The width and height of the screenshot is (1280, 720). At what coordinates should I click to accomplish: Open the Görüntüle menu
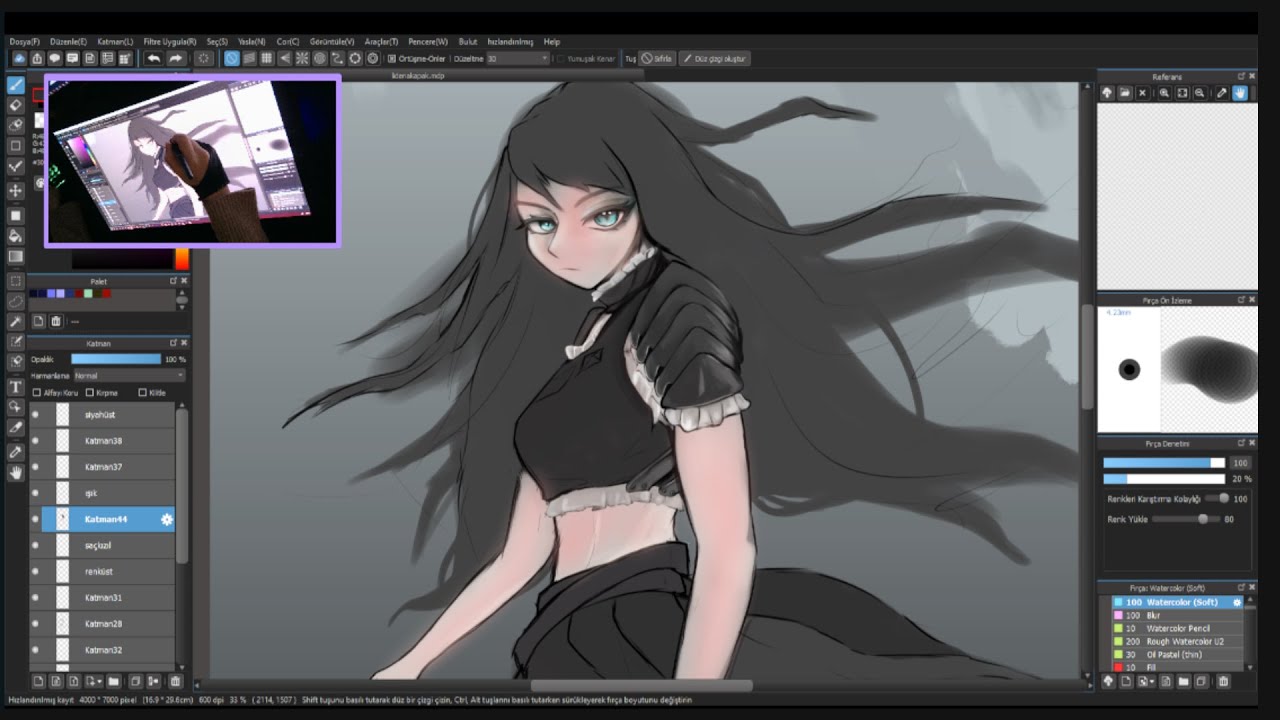coord(332,42)
